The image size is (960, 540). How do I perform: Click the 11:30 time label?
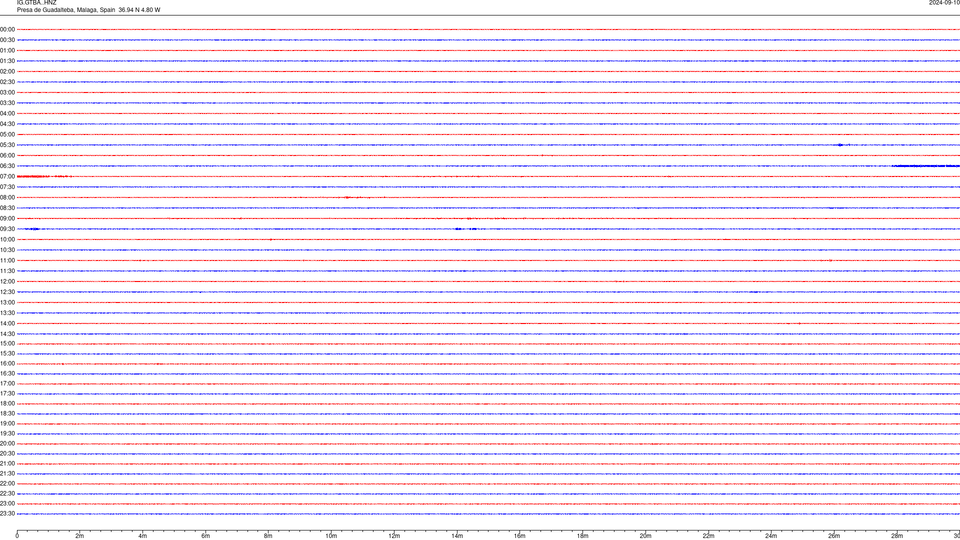coord(7,271)
